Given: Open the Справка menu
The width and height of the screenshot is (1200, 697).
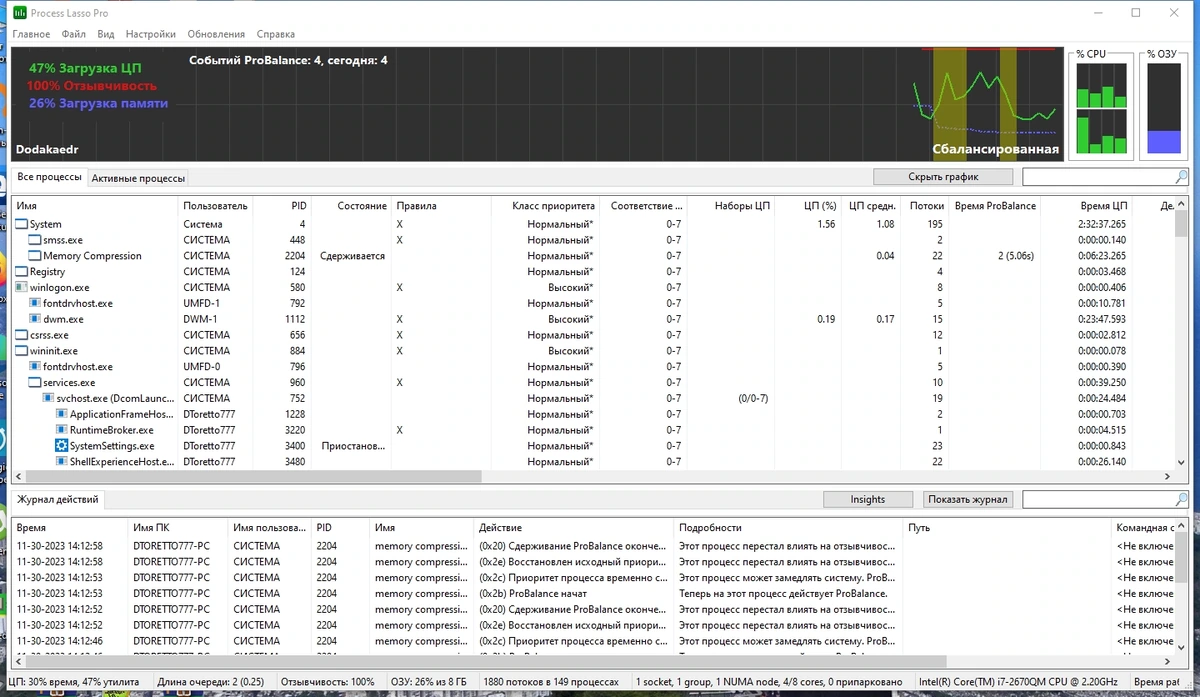Looking at the screenshot, I should [x=276, y=34].
